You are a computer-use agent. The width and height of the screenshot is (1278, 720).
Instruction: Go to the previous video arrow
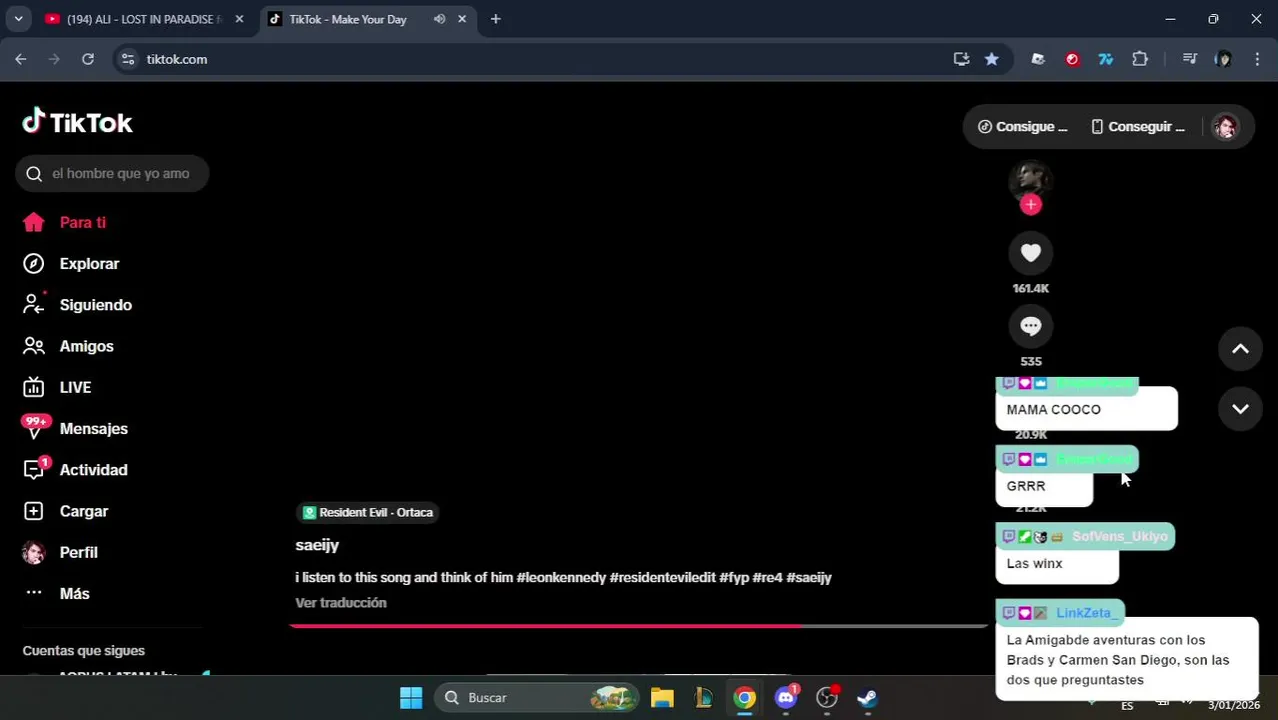point(1240,349)
